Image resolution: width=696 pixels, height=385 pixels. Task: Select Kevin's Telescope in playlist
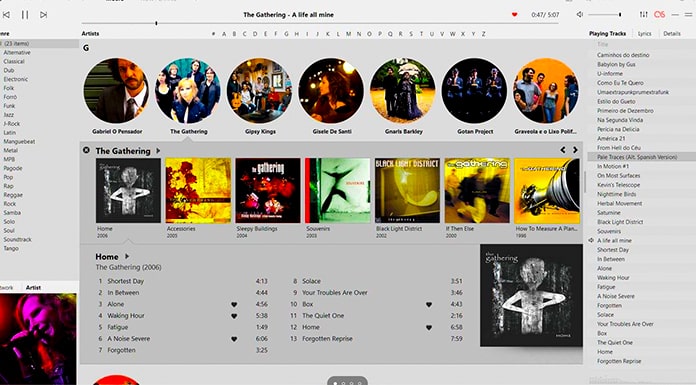click(618, 185)
